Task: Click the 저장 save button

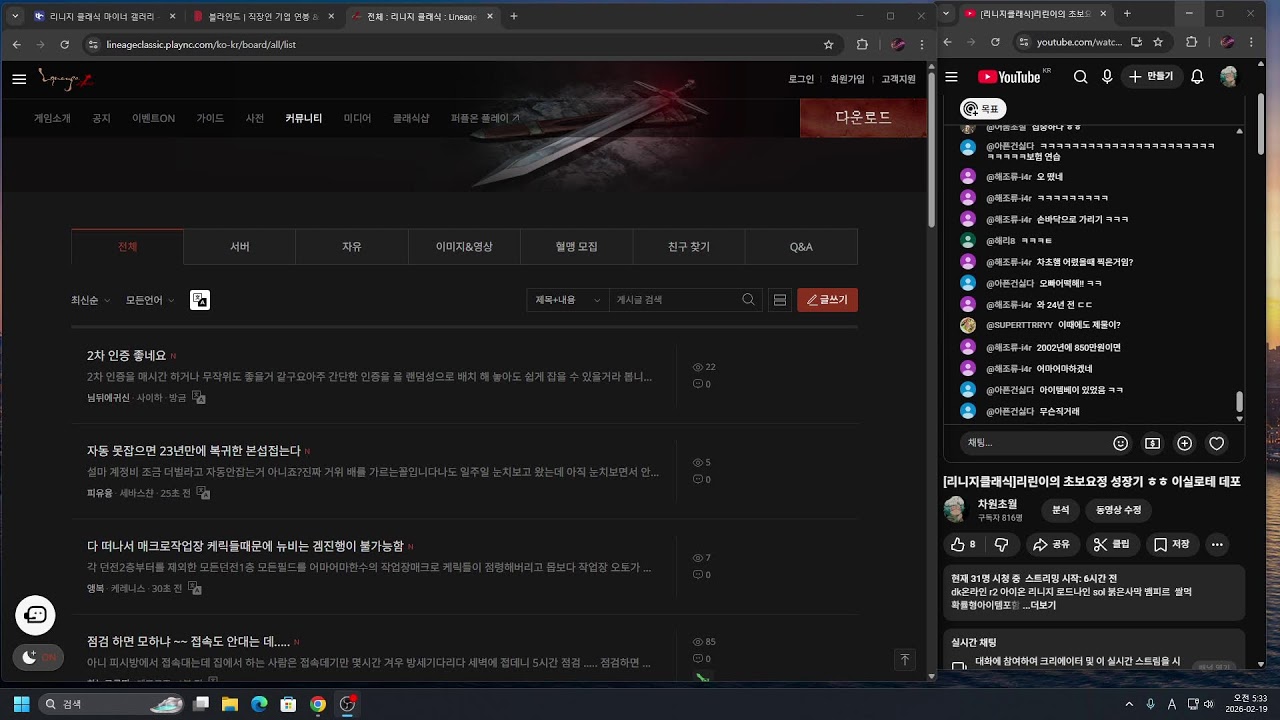Action: pos(1171,545)
